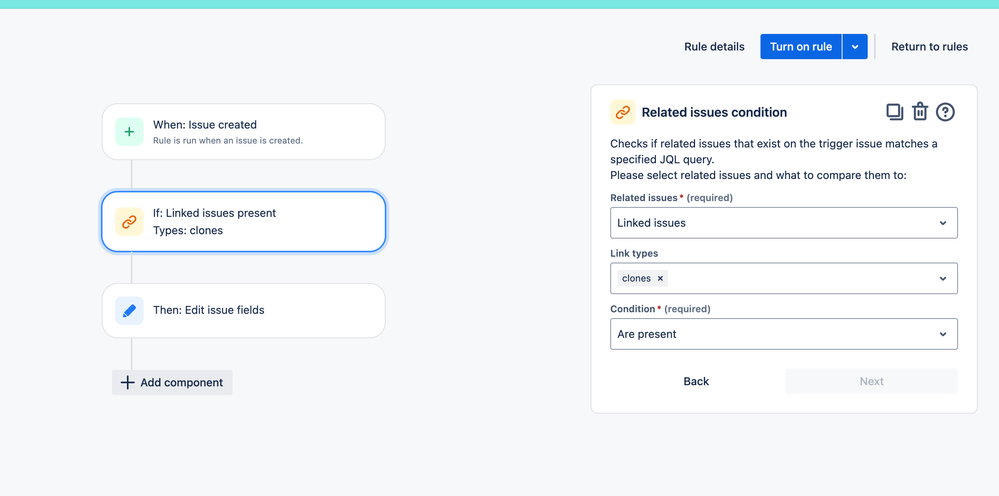Return to rules list

point(930,46)
